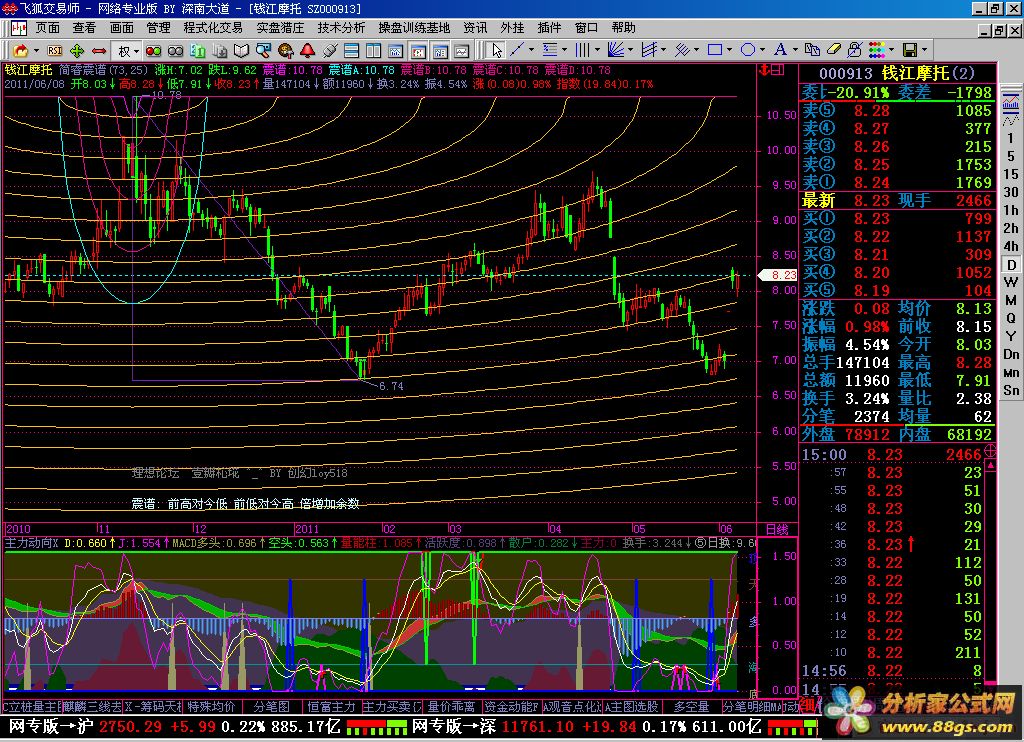This screenshot has width=1024, height=742.
Task: Open the 技术分析 menu
Action: [x=342, y=27]
